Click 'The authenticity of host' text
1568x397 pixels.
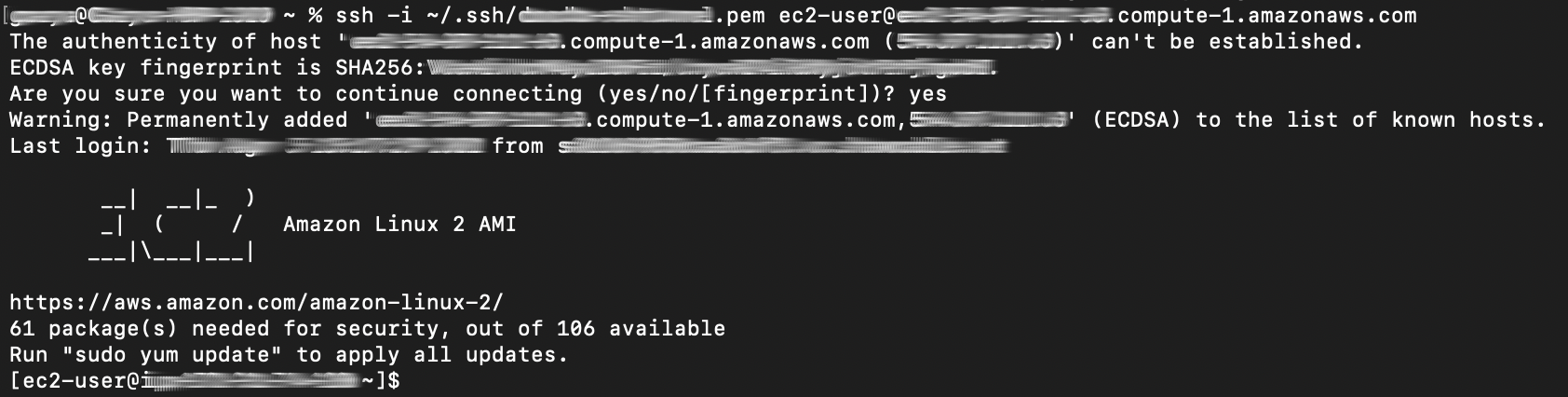[x=165, y=42]
